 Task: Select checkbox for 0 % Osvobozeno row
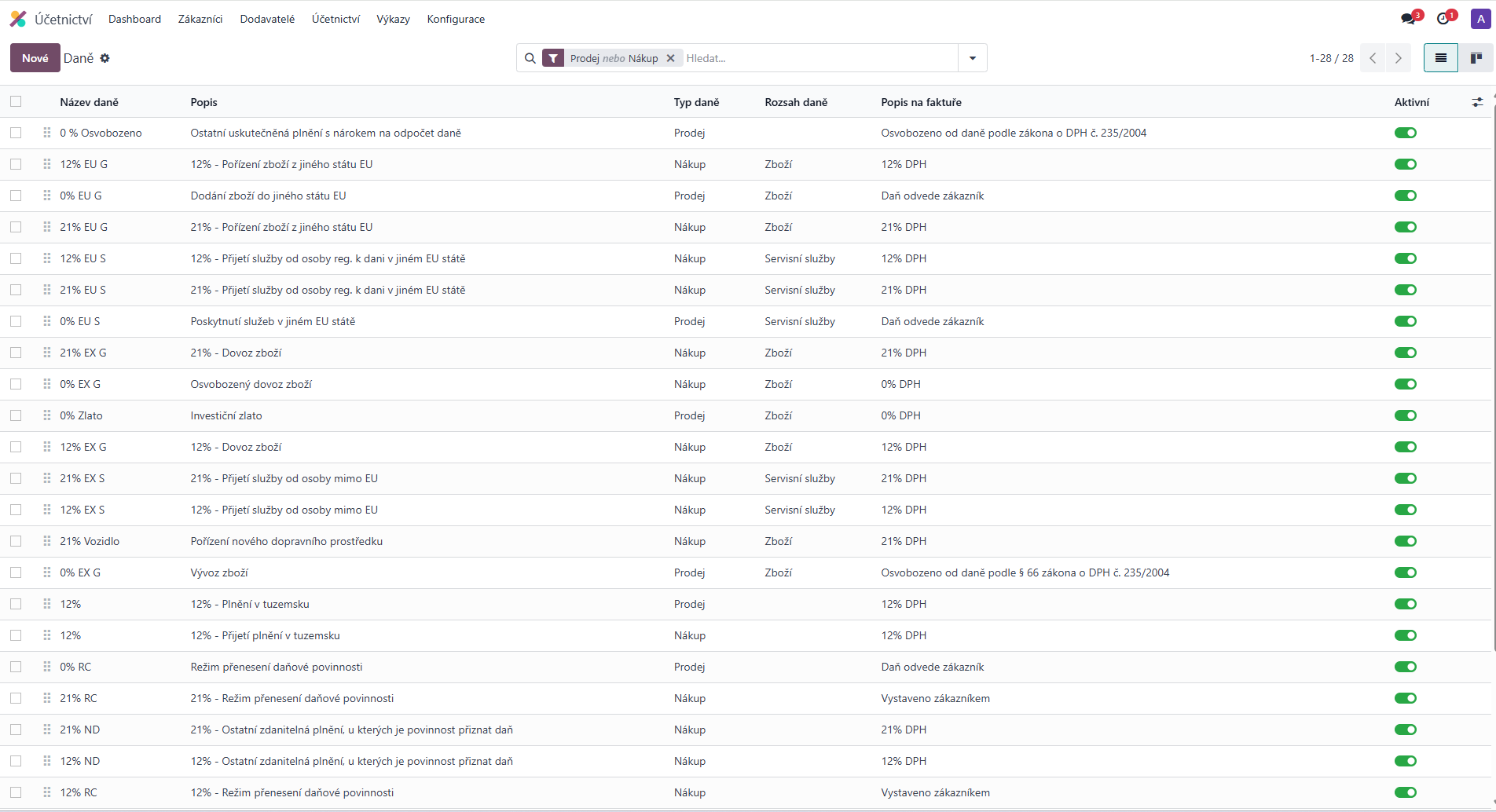tap(16, 133)
